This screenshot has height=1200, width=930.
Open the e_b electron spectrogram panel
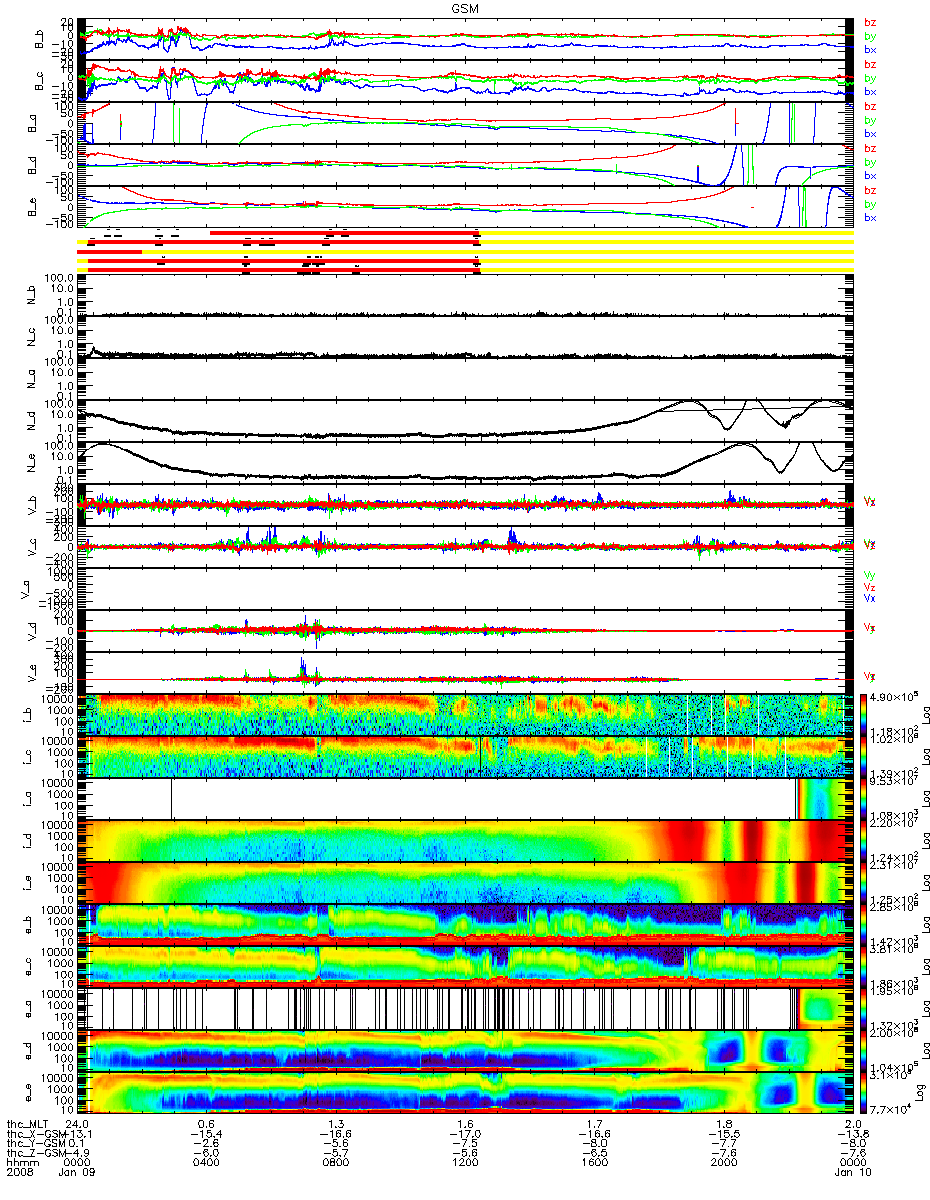[x=467, y=924]
